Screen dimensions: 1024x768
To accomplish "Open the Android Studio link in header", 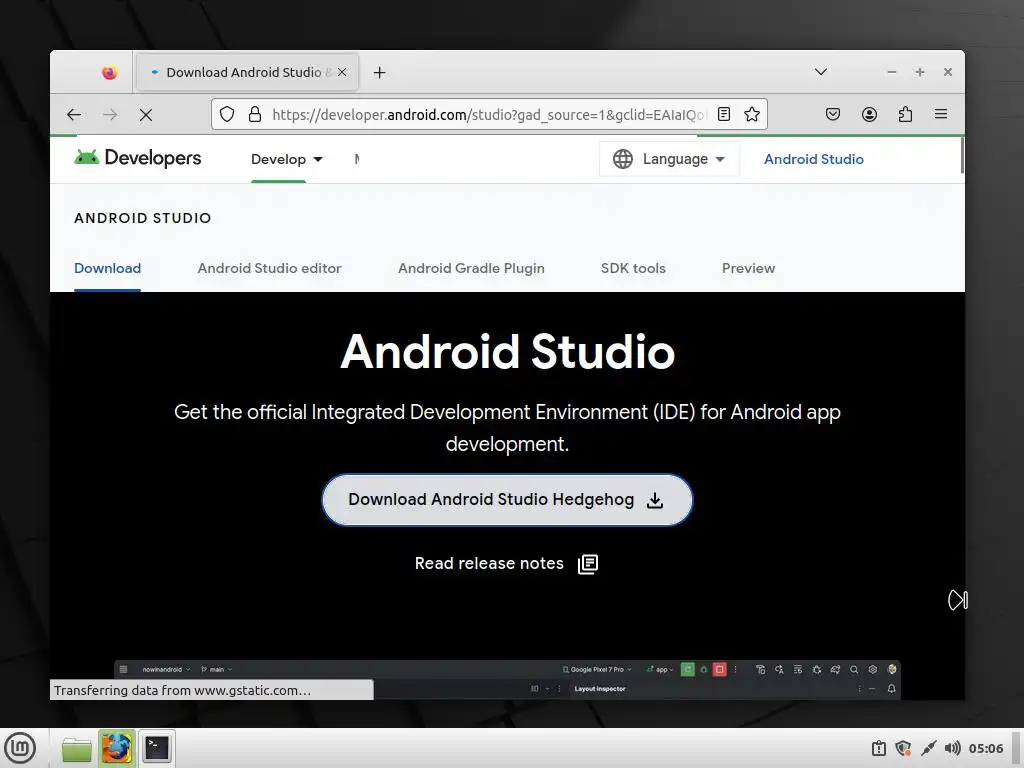I will coord(814,159).
